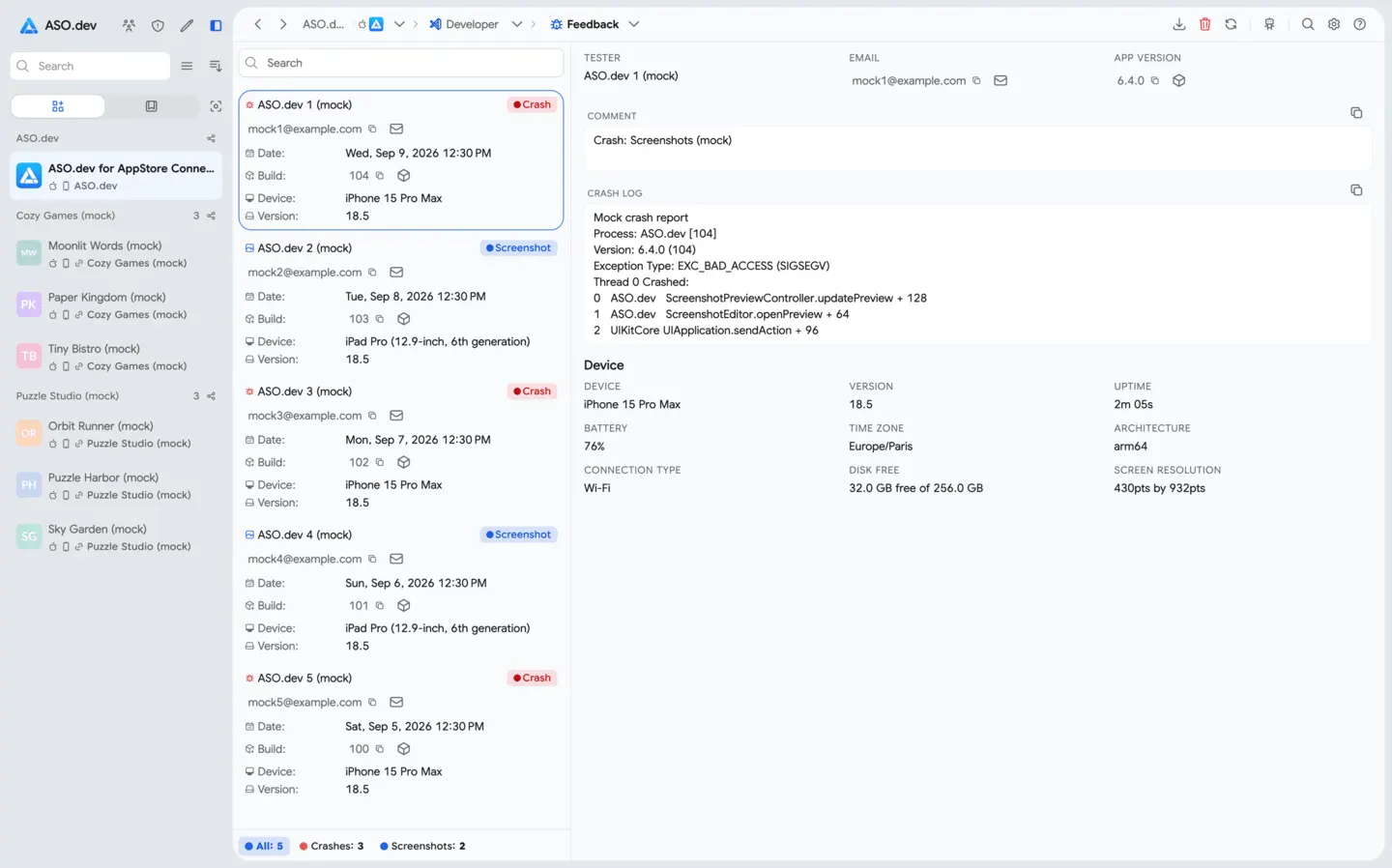
Task: Open the sidebar sort options icon
Action: (216, 66)
